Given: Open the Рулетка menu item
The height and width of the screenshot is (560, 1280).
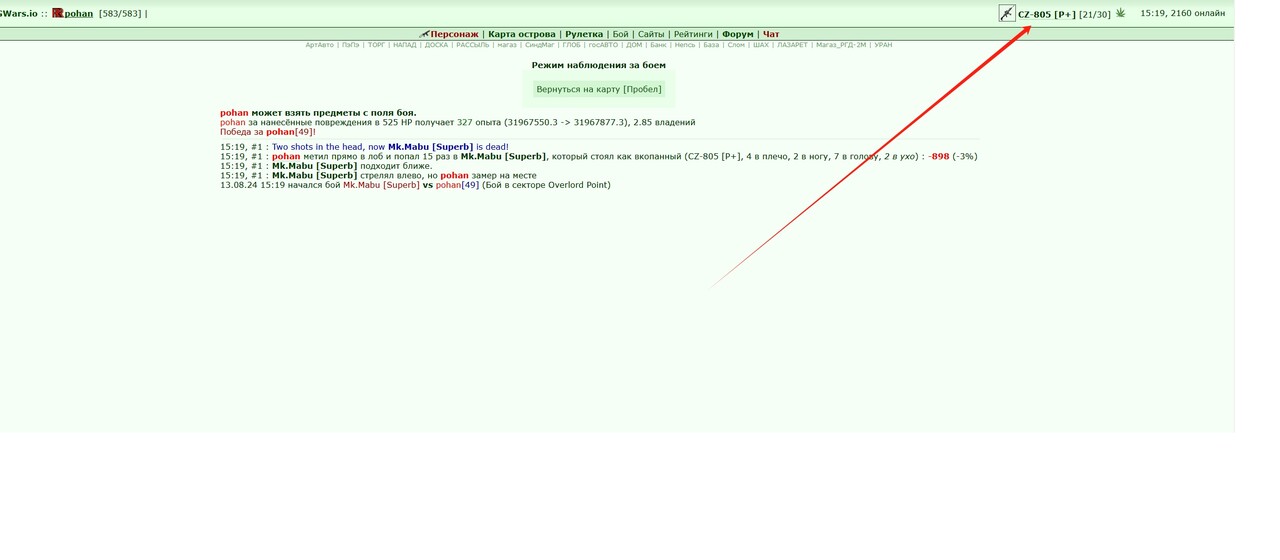Looking at the screenshot, I should (584, 34).
